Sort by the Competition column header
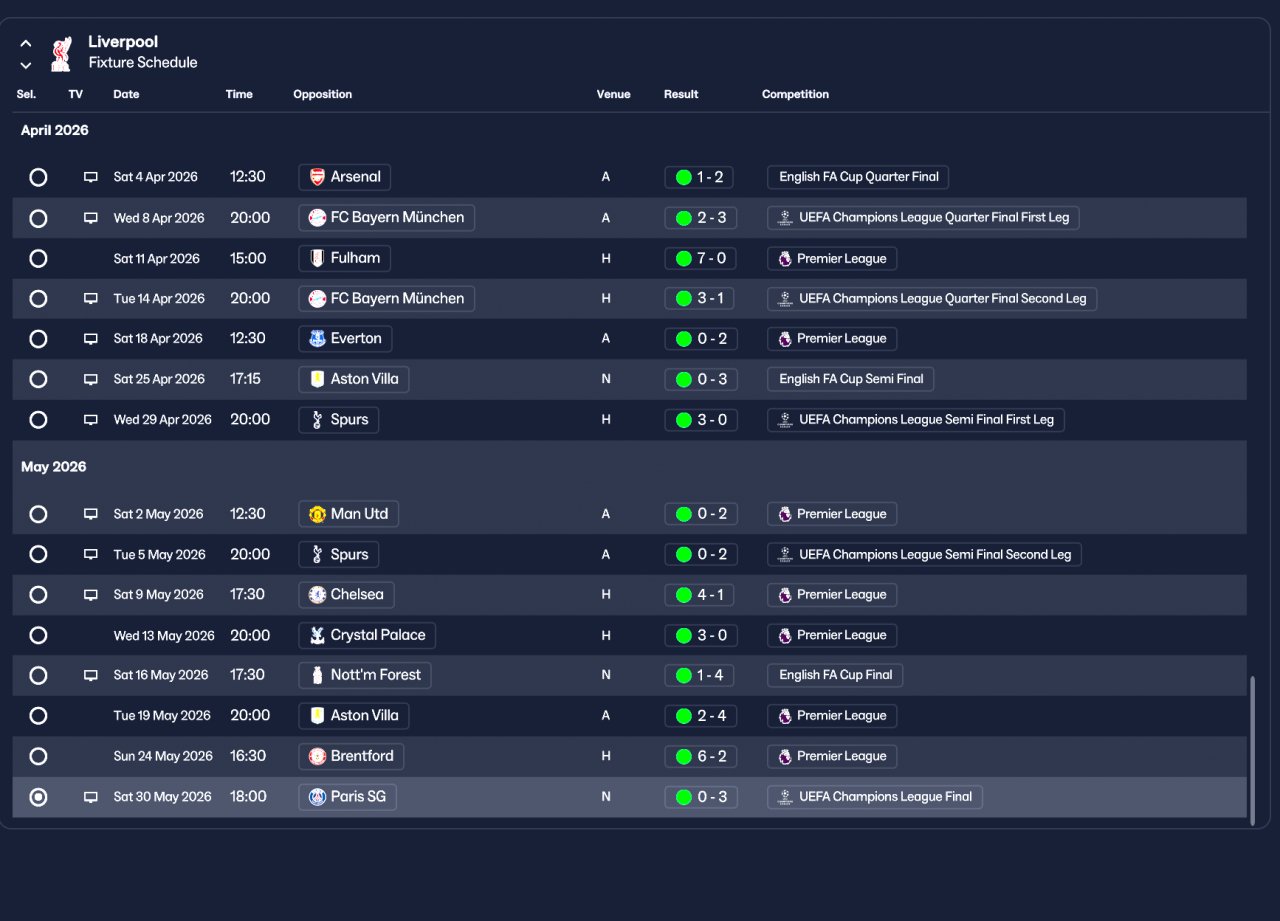 pyautogui.click(x=795, y=94)
